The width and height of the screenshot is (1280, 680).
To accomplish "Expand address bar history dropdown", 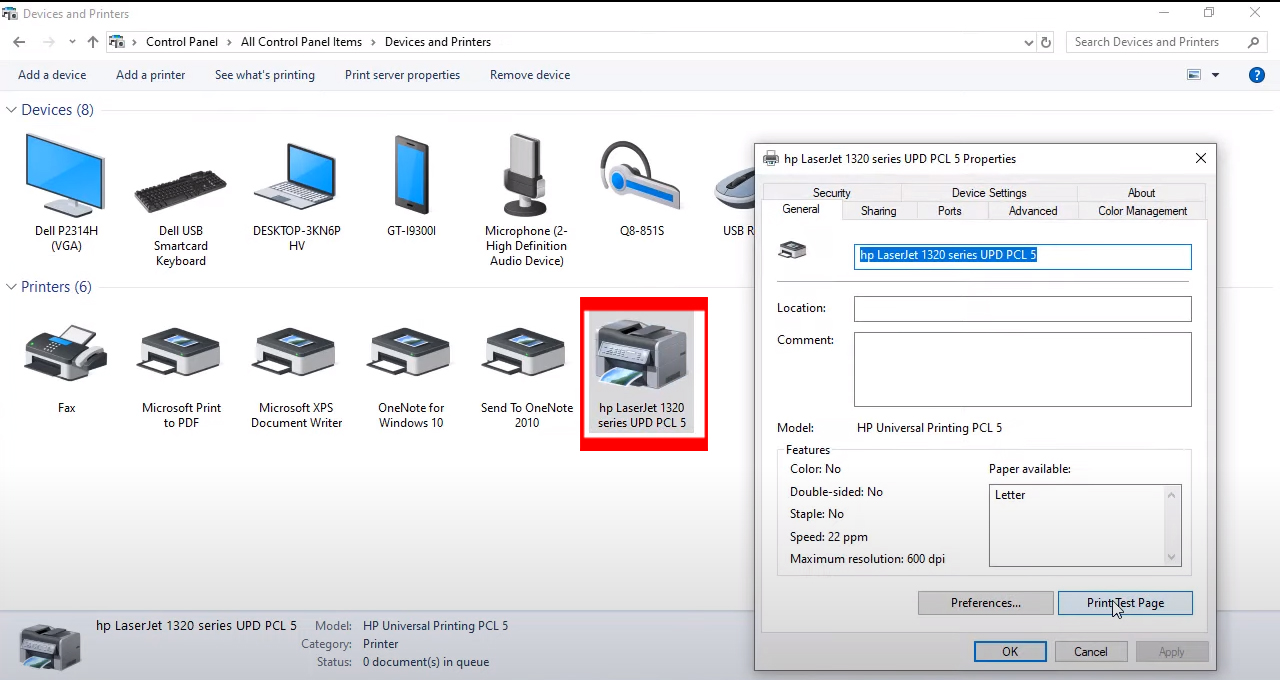I will pyautogui.click(x=1028, y=42).
